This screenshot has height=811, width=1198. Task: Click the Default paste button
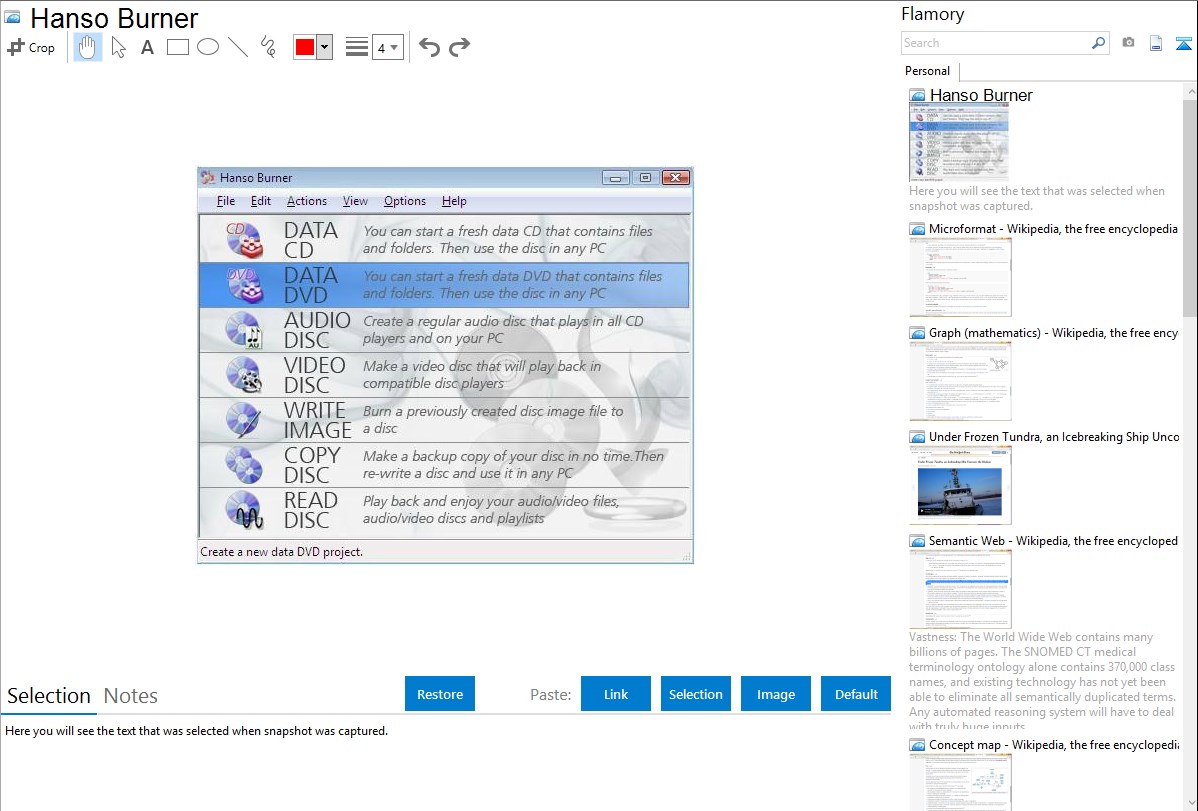click(x=856, y=694)
